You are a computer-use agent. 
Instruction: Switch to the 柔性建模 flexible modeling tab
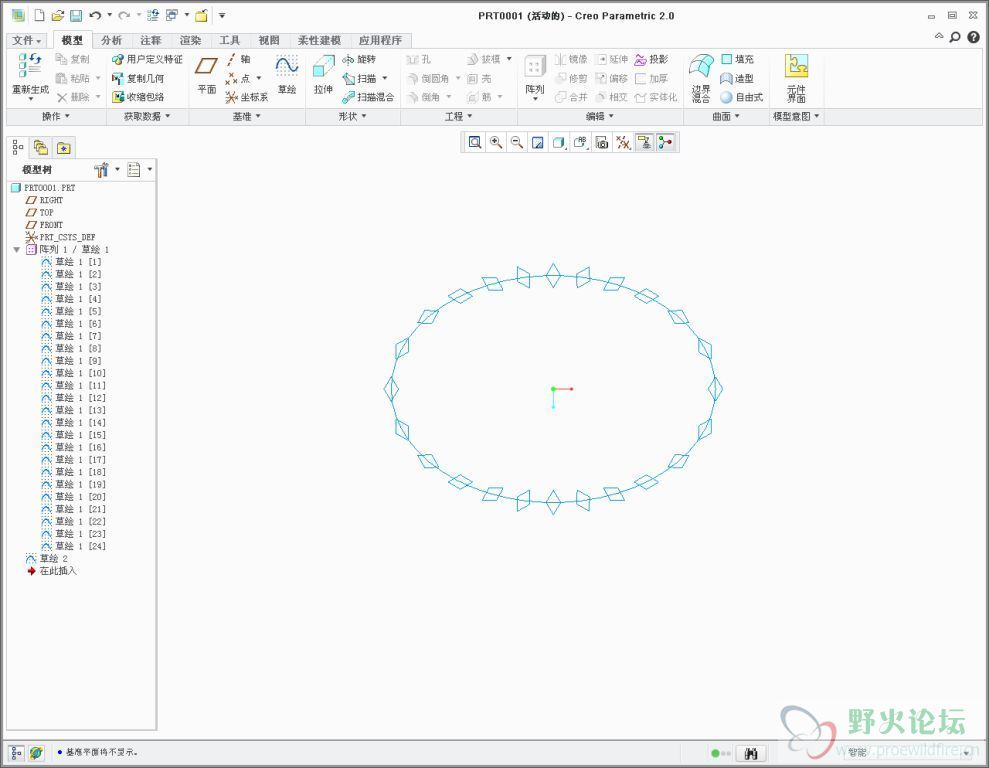(319, 40)
